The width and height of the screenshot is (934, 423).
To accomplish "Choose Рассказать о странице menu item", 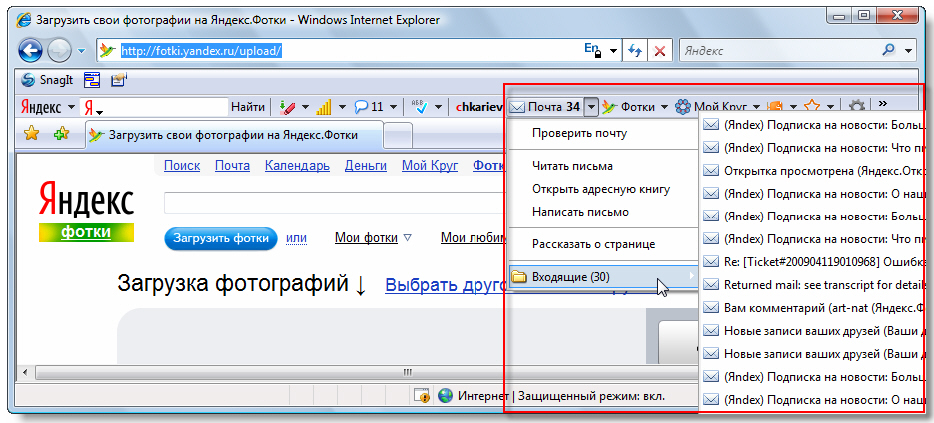I will point(593,244).
